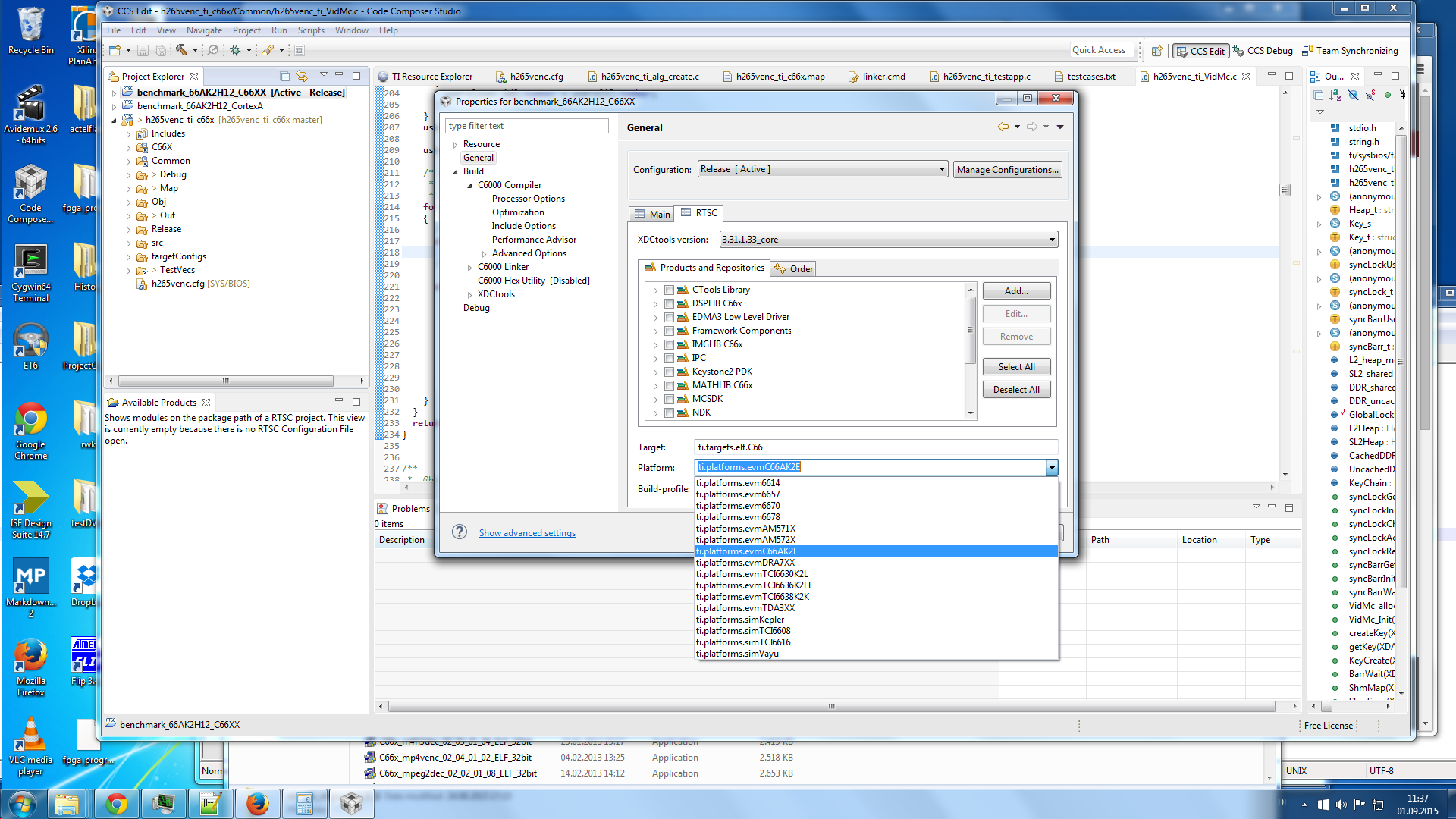Click the Build hammer icon in toolbar
The height and width of the screenshot is (819, 1456).
[x=182, y=50]
